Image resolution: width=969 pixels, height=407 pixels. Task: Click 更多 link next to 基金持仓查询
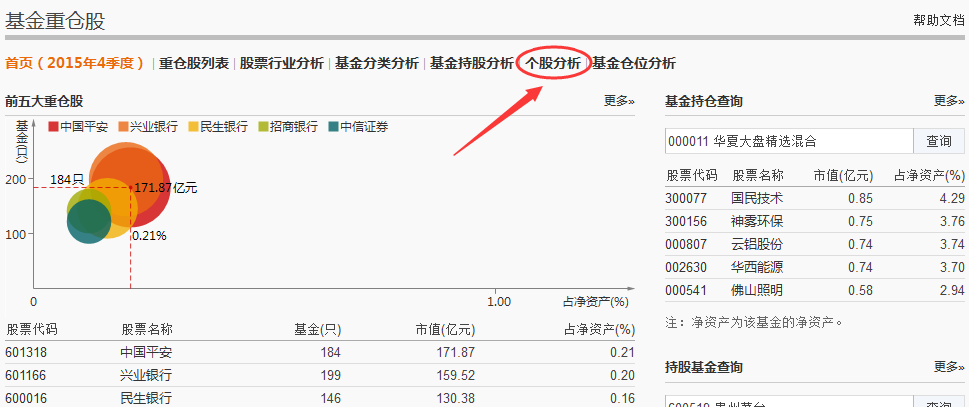click(x=948, y=101)
